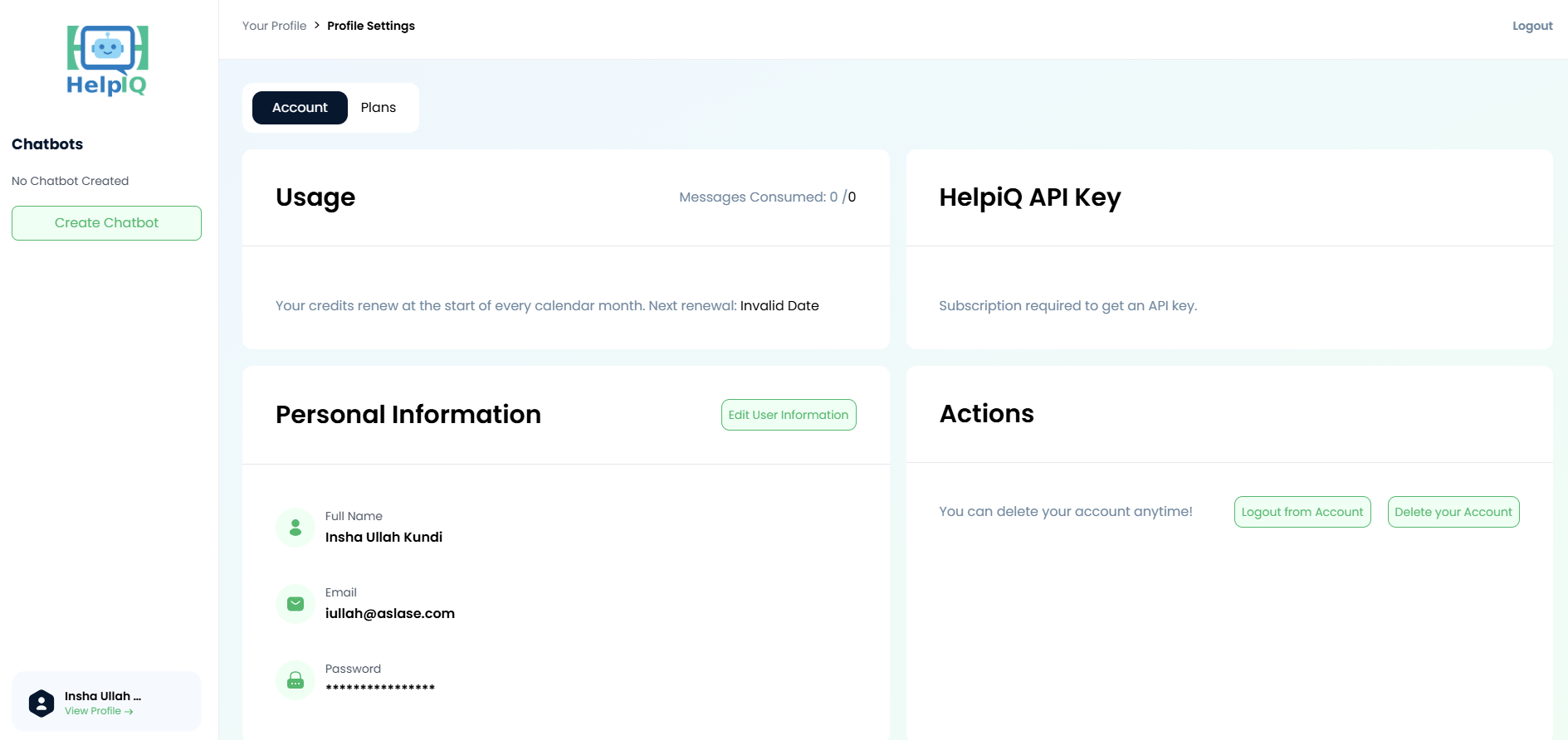Switch to the Account tab
This screenshot has height=740, width=1568.
point(300,108)
